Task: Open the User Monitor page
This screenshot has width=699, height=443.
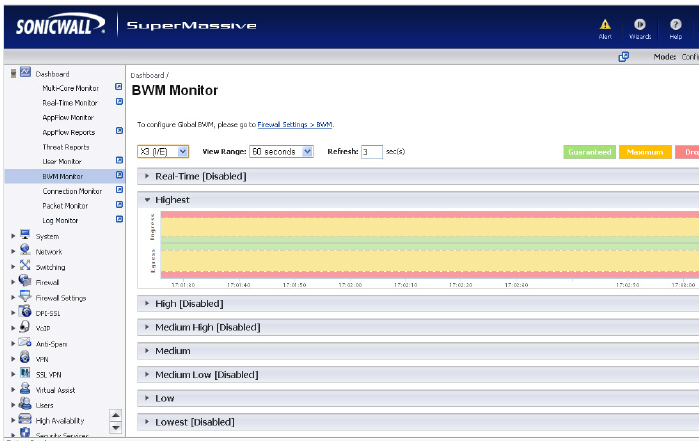Action: pyautogui.click(x=62, y=162)
